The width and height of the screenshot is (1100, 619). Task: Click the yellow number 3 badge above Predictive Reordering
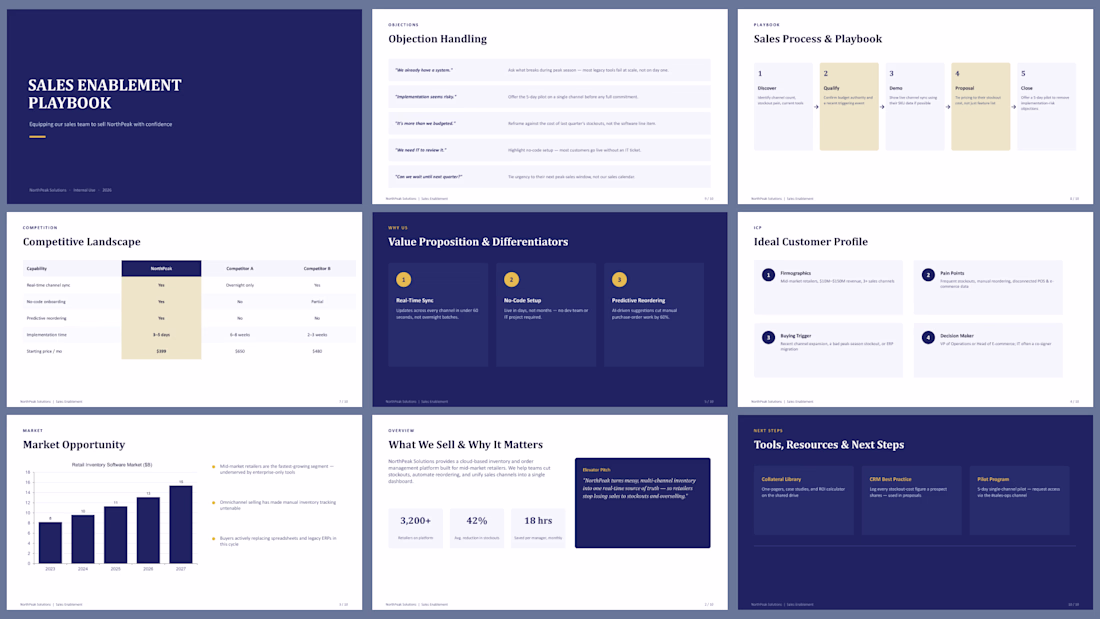619,279
